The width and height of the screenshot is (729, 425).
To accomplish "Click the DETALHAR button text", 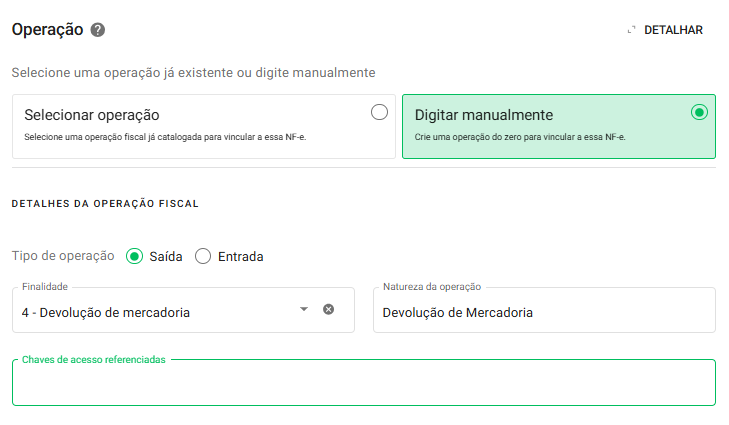I will coord(673,30).
